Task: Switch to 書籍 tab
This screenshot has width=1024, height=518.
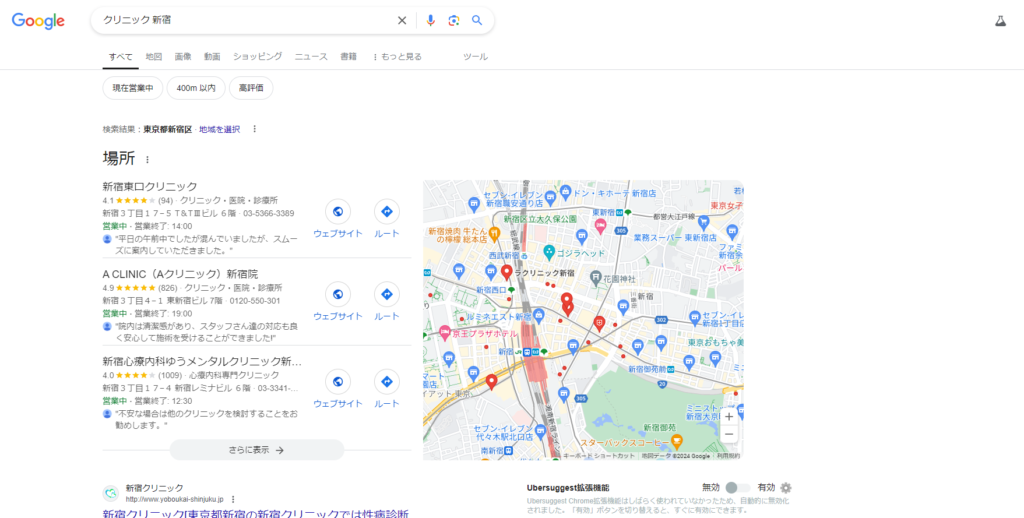Action: click(349, 57)
